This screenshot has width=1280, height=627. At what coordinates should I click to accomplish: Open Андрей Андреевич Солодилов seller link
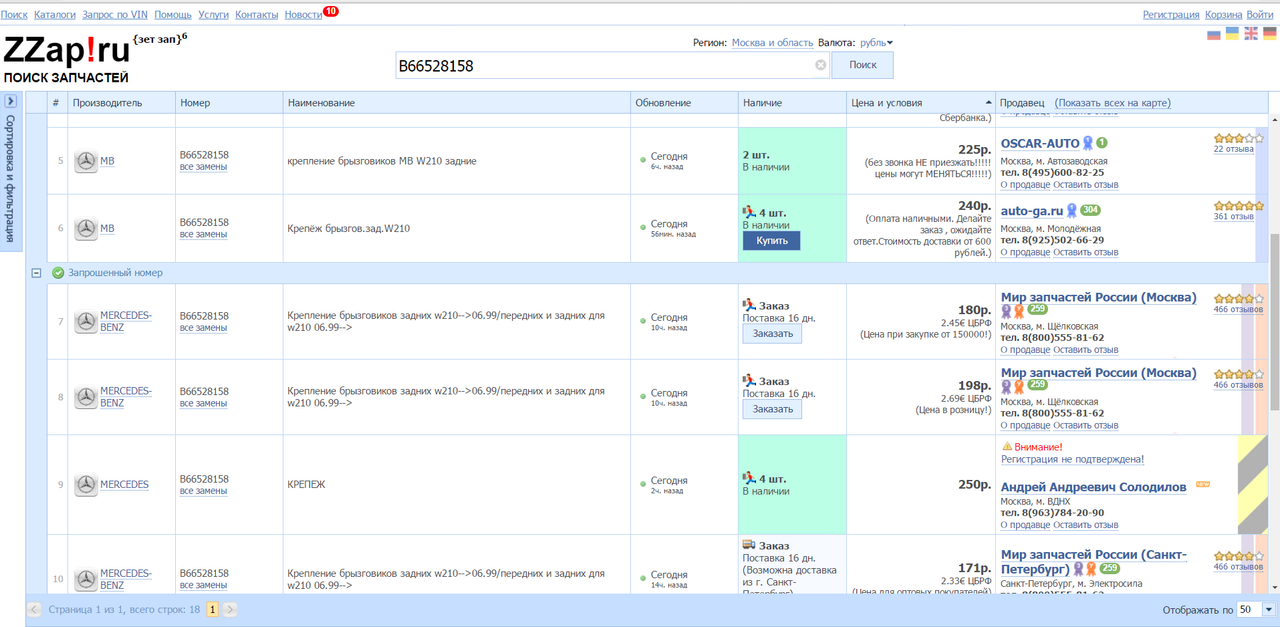pyautogui.click(x=1094, y=487)
